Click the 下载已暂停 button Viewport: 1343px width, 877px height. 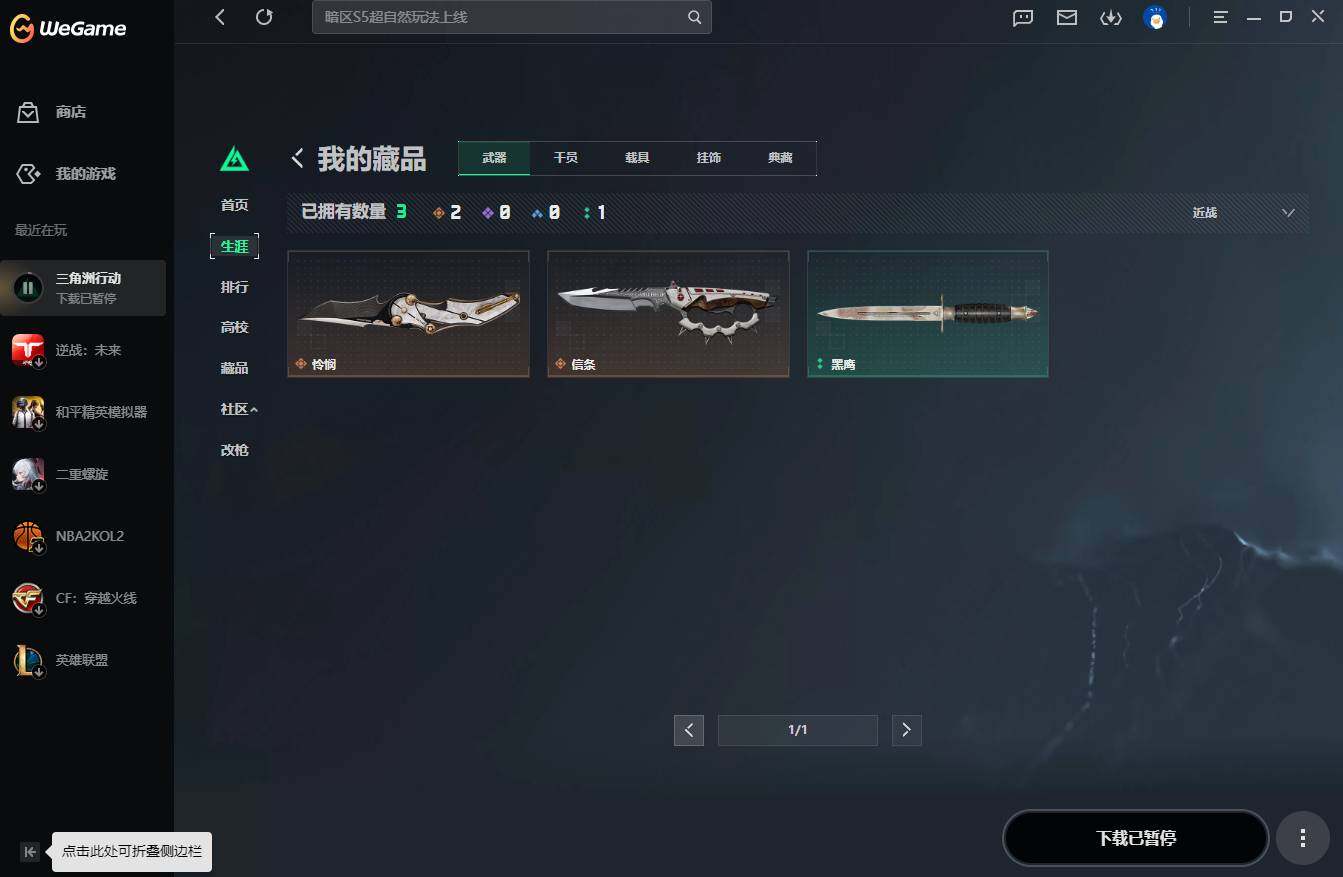[x=1136, y=838]
